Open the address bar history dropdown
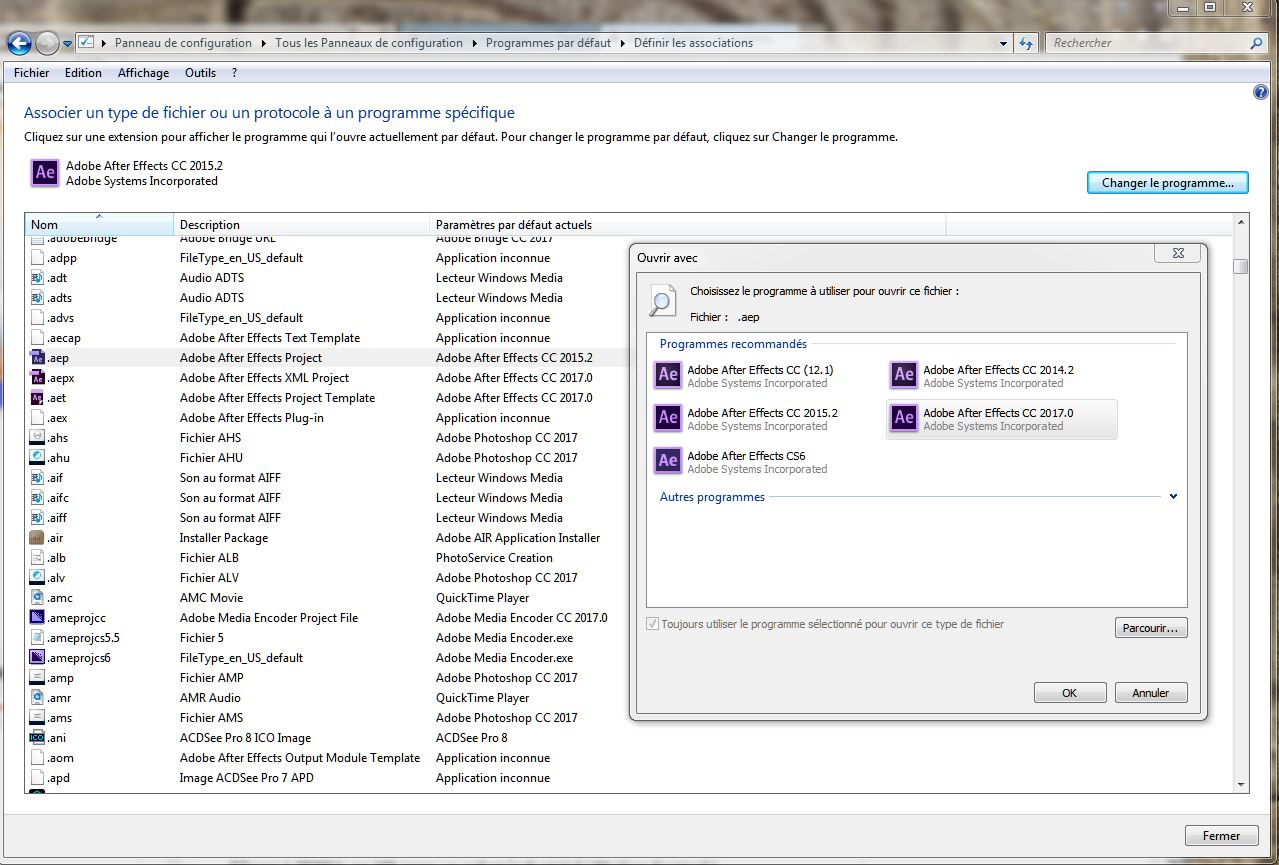Screen dimensions: 1279x865 (x=1004, y=44)
